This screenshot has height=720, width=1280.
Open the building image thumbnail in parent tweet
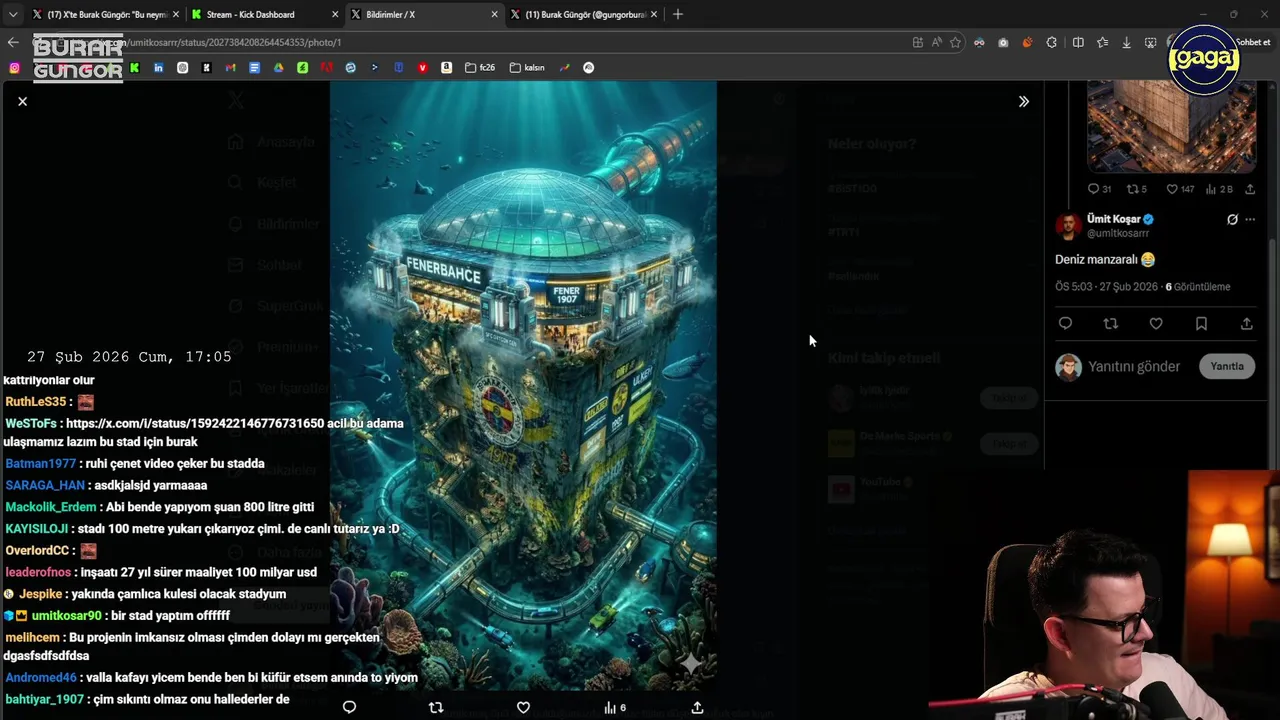(x=1171, y=126)
